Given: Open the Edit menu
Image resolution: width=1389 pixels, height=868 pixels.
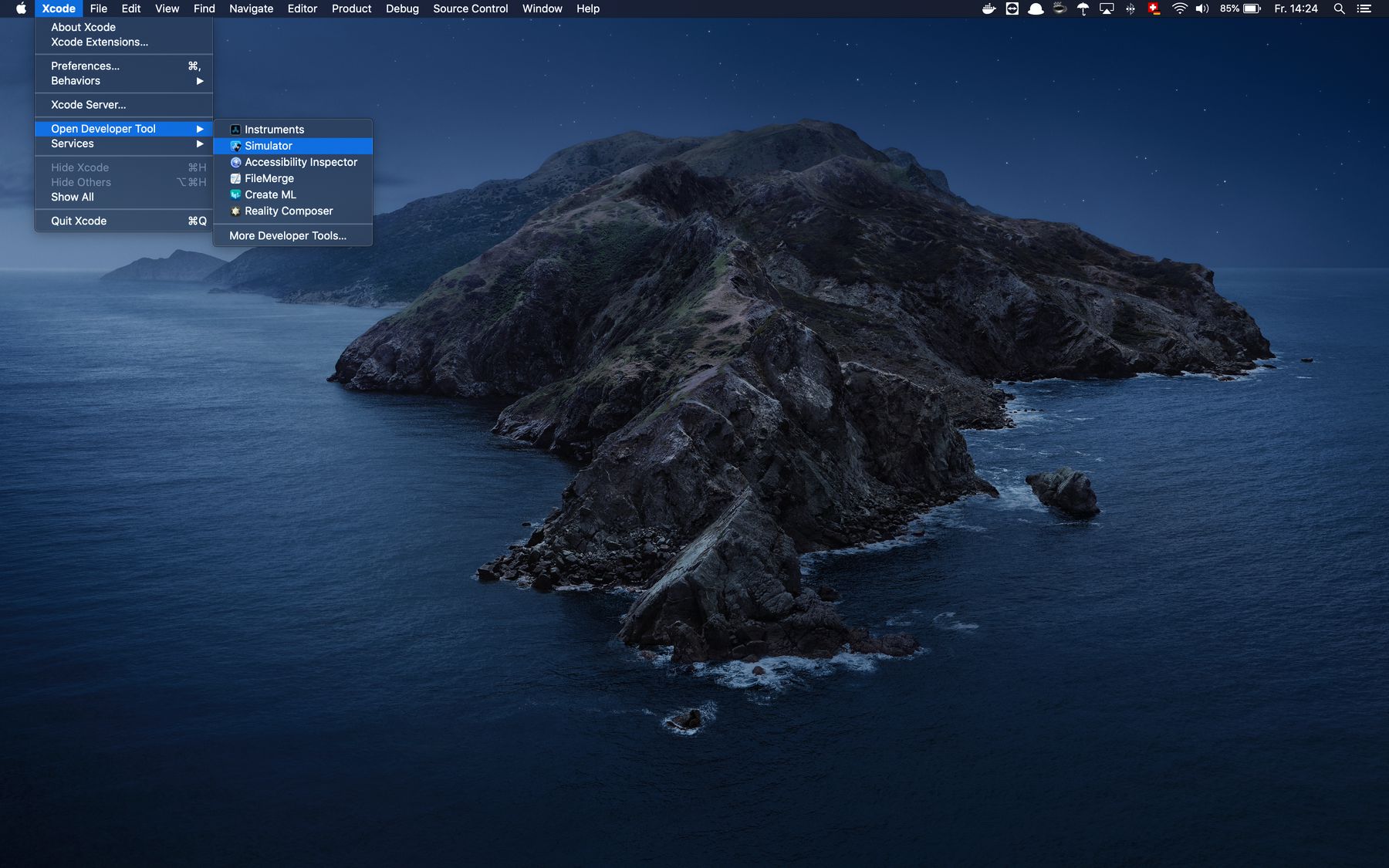Looking at the screenshot, I should pyautogui.click(x=131, y=8).
